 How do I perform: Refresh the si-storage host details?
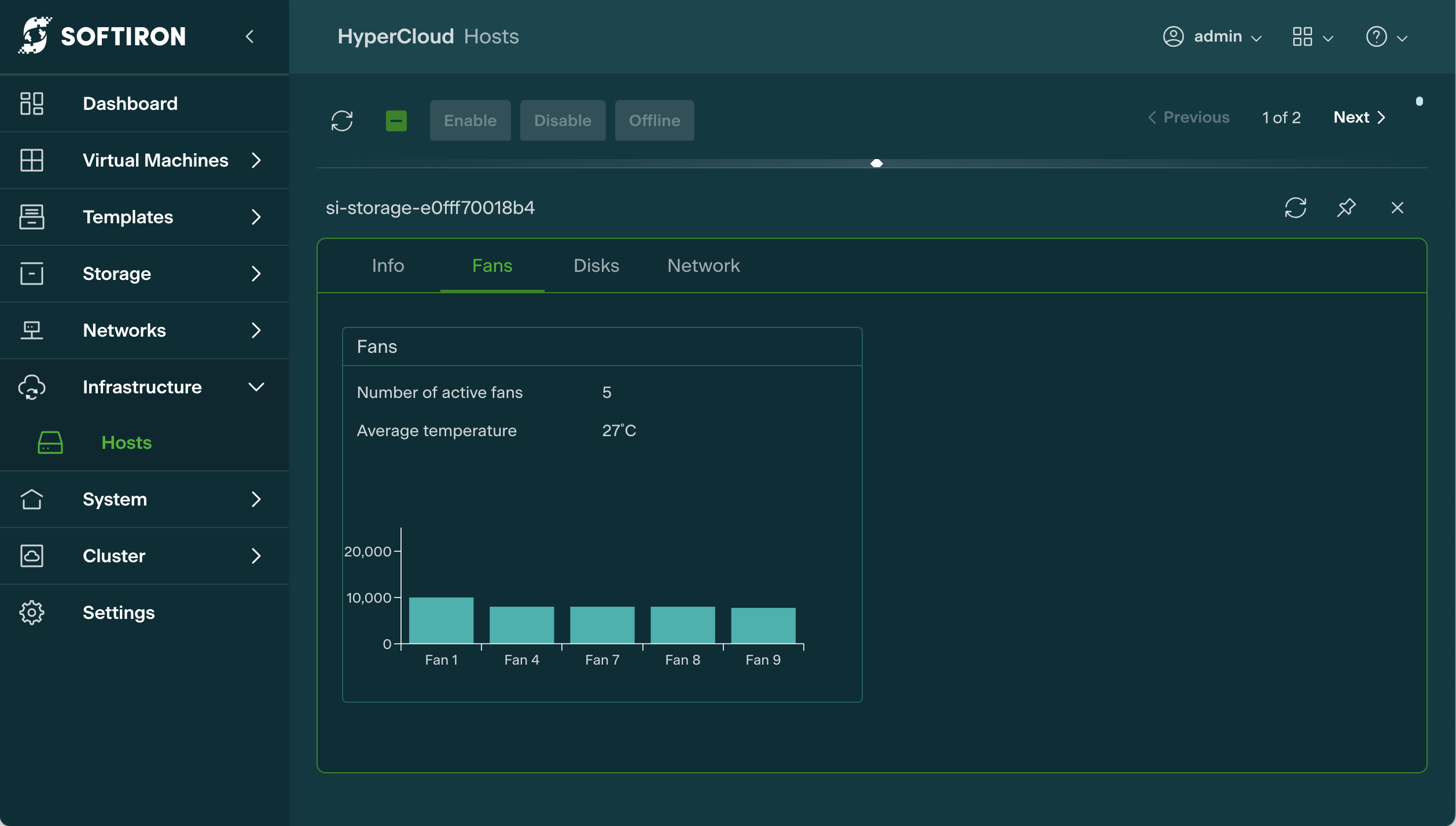pos(1295,208)
